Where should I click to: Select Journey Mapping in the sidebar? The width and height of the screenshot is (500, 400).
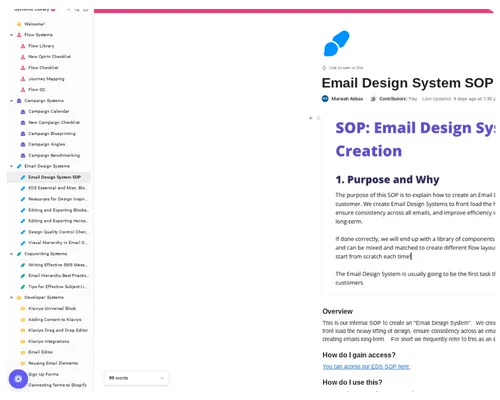point(46,79)
